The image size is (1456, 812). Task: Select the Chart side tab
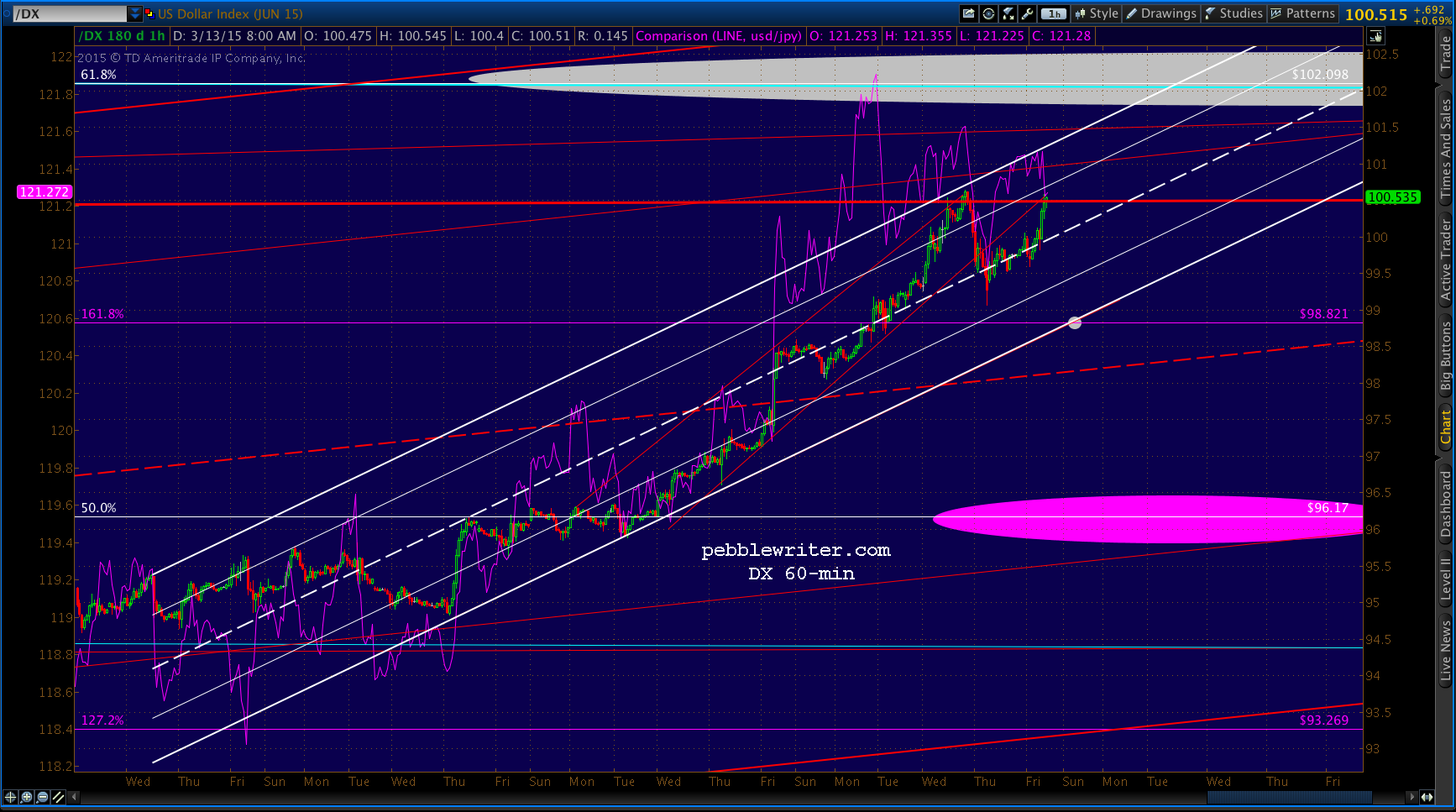(x=1445, y=427)
